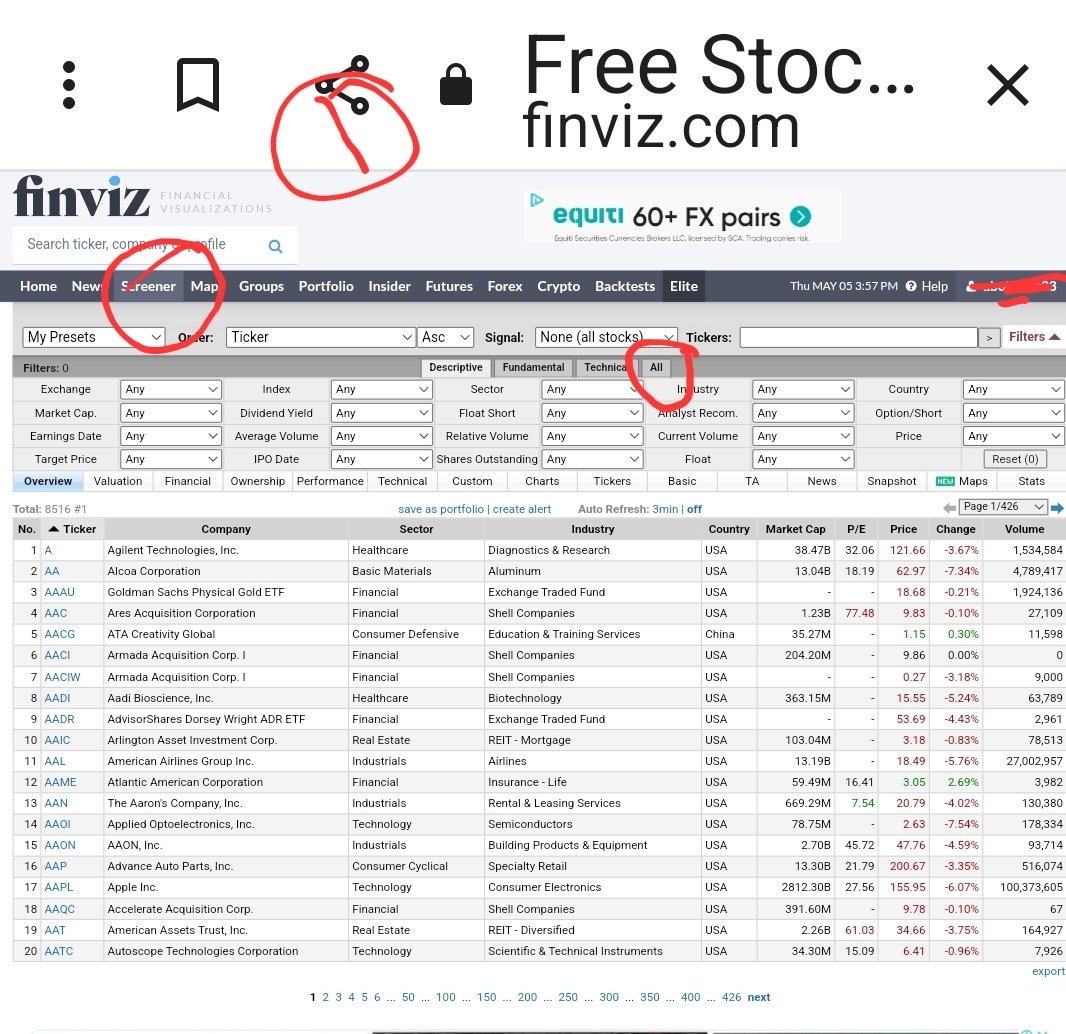Viewport: 1066px width, 1034px height.
Task: View site security via the lock icon
Action: (x=455, y=85)
